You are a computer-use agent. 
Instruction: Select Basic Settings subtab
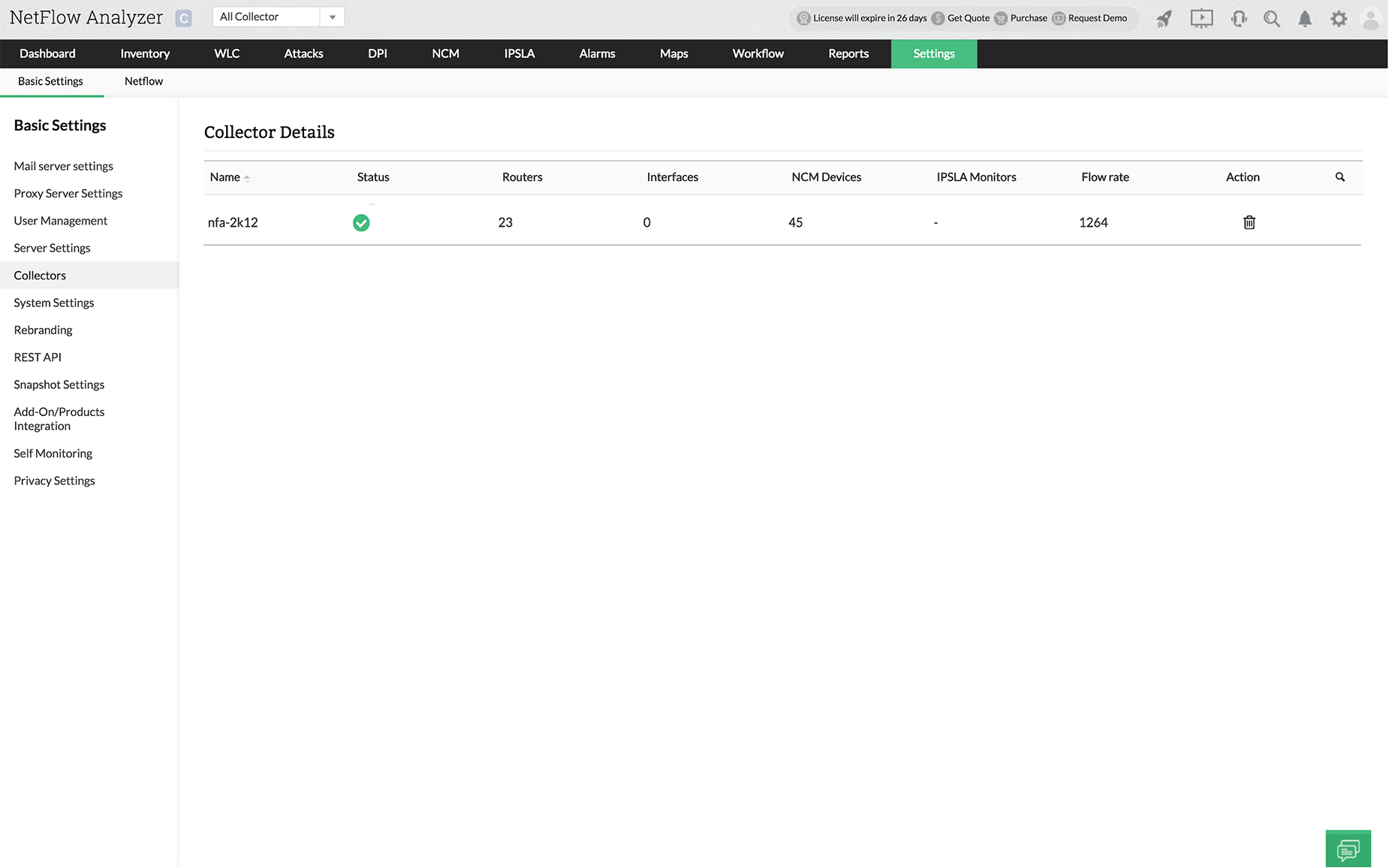click(50, 81)
